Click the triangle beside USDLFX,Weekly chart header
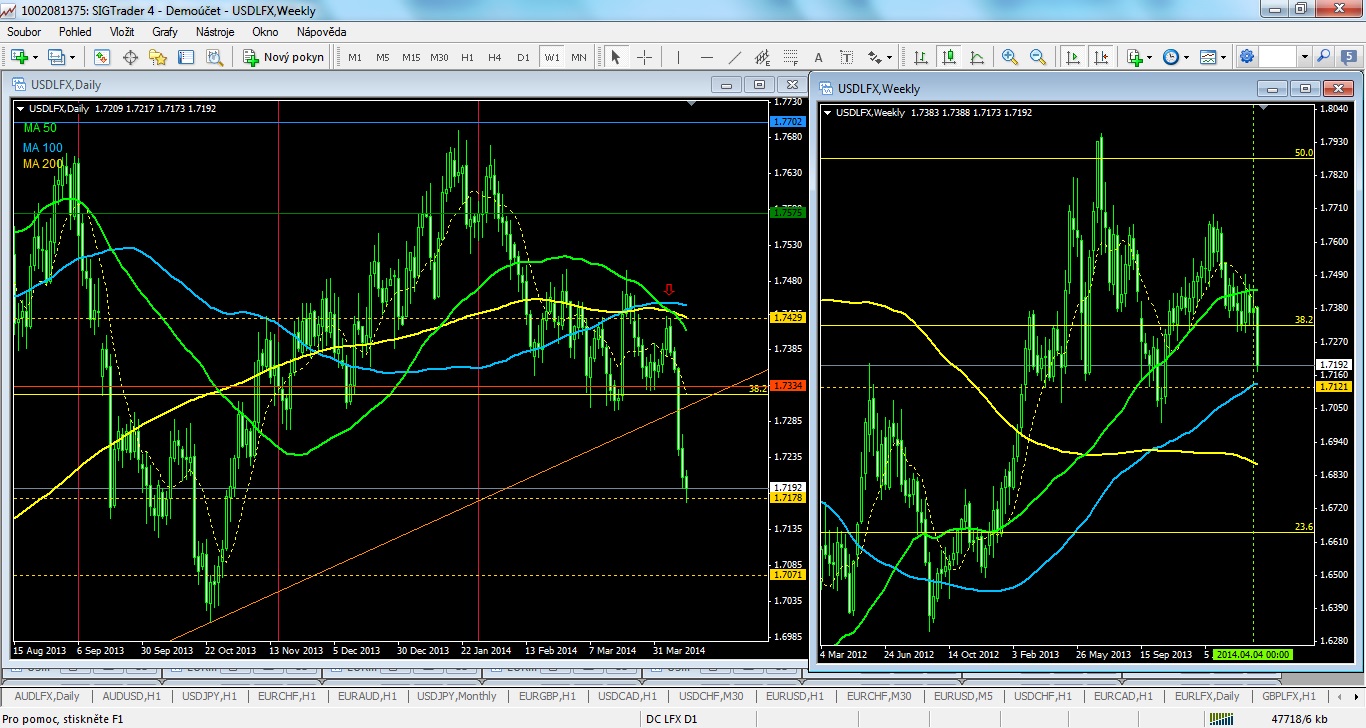Image resolution: width=1366 pixels, height=728 pixels. (x=828, y=113)
